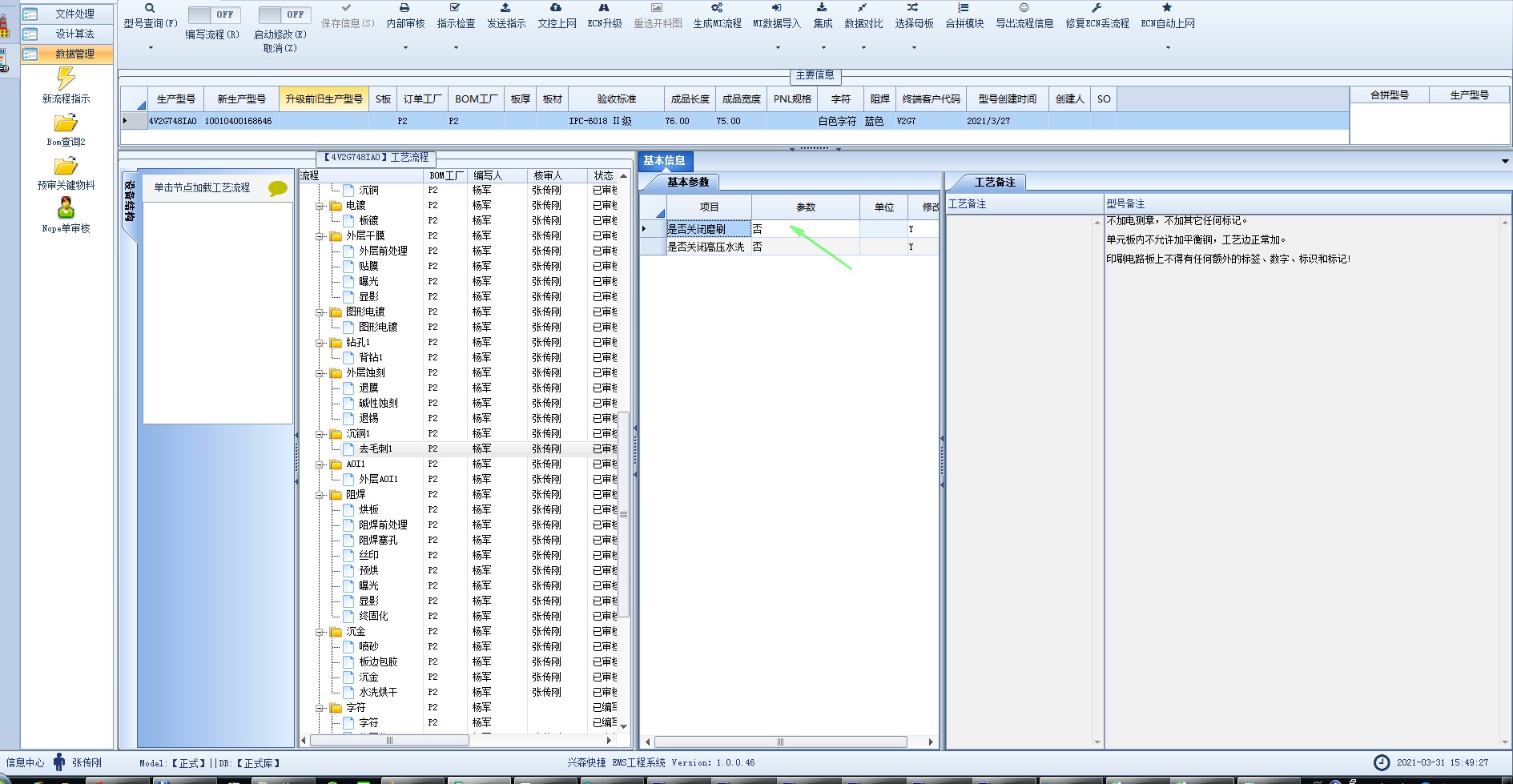Viewport: 1513px width, 784px height.
Task: Open the 新流程指示 lightning icon
Action: pos(66,78)
